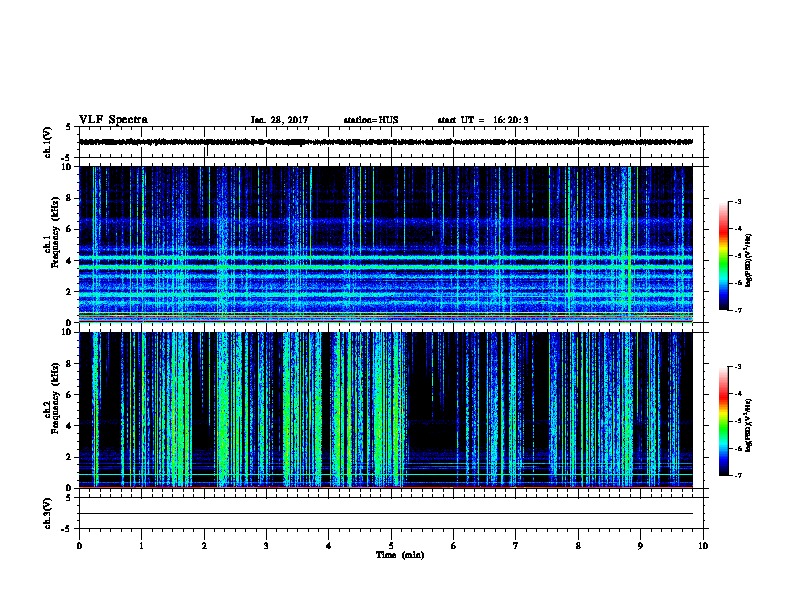Viewport: 792px width, 612px height.
Task: Click the time axis tick label "3"
Action: pyautogui.click(x=266, y=546)
